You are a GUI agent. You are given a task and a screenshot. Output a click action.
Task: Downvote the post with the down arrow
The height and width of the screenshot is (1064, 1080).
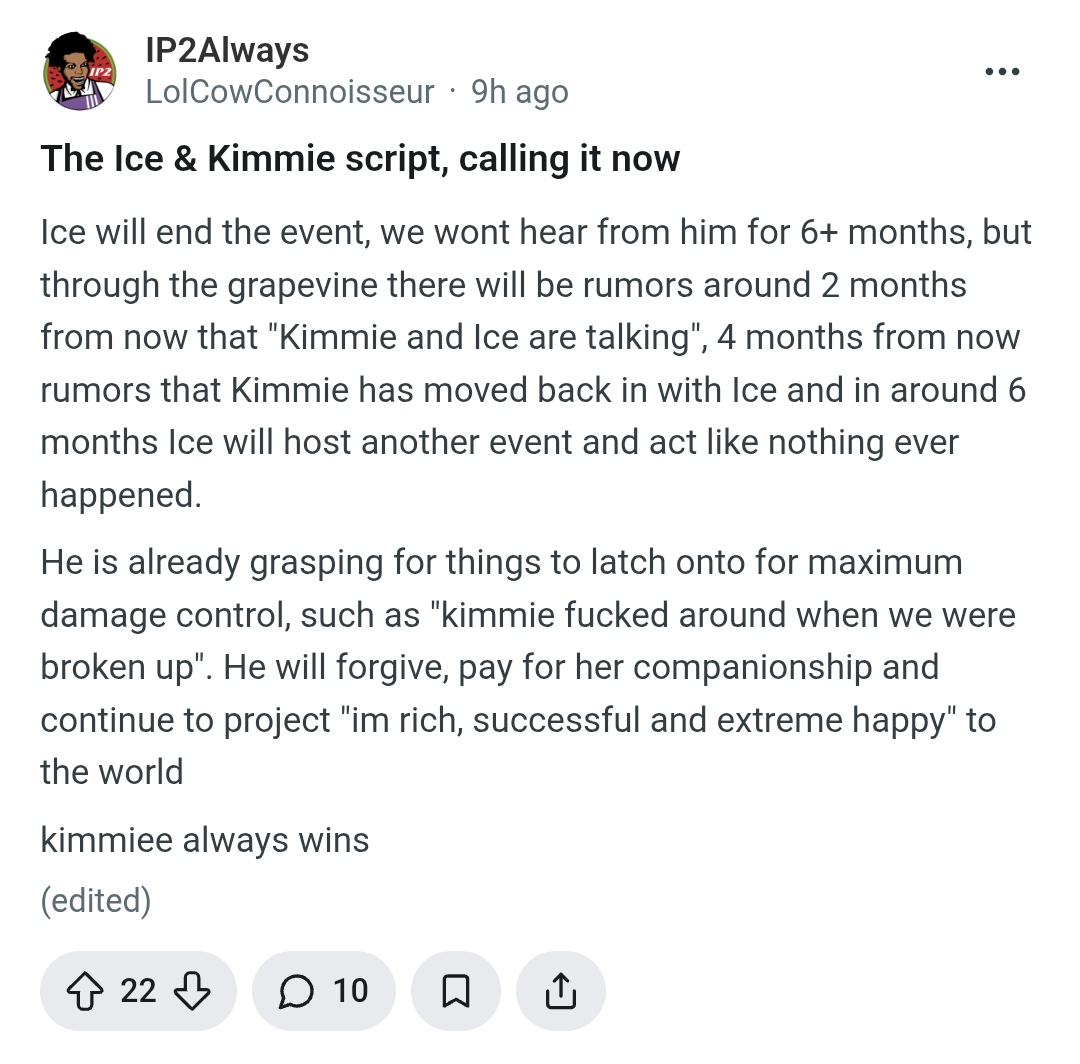(x=191, y=991)
